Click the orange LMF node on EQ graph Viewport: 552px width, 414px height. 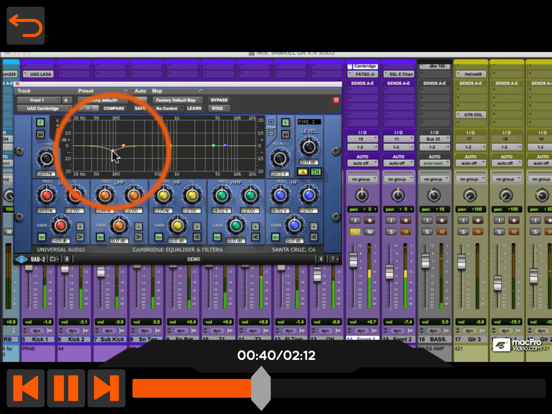click(x=123, y=145)
